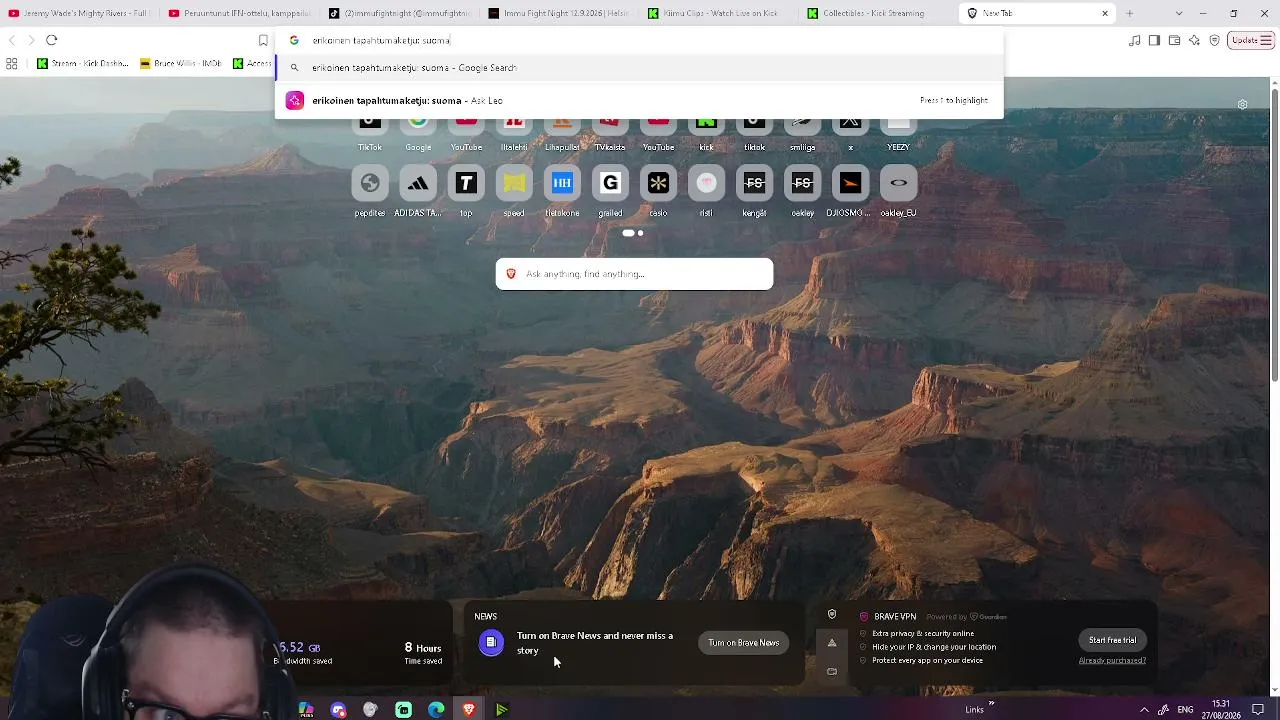Open the Bruce Willis IMDb bookmark

(181, 63)
